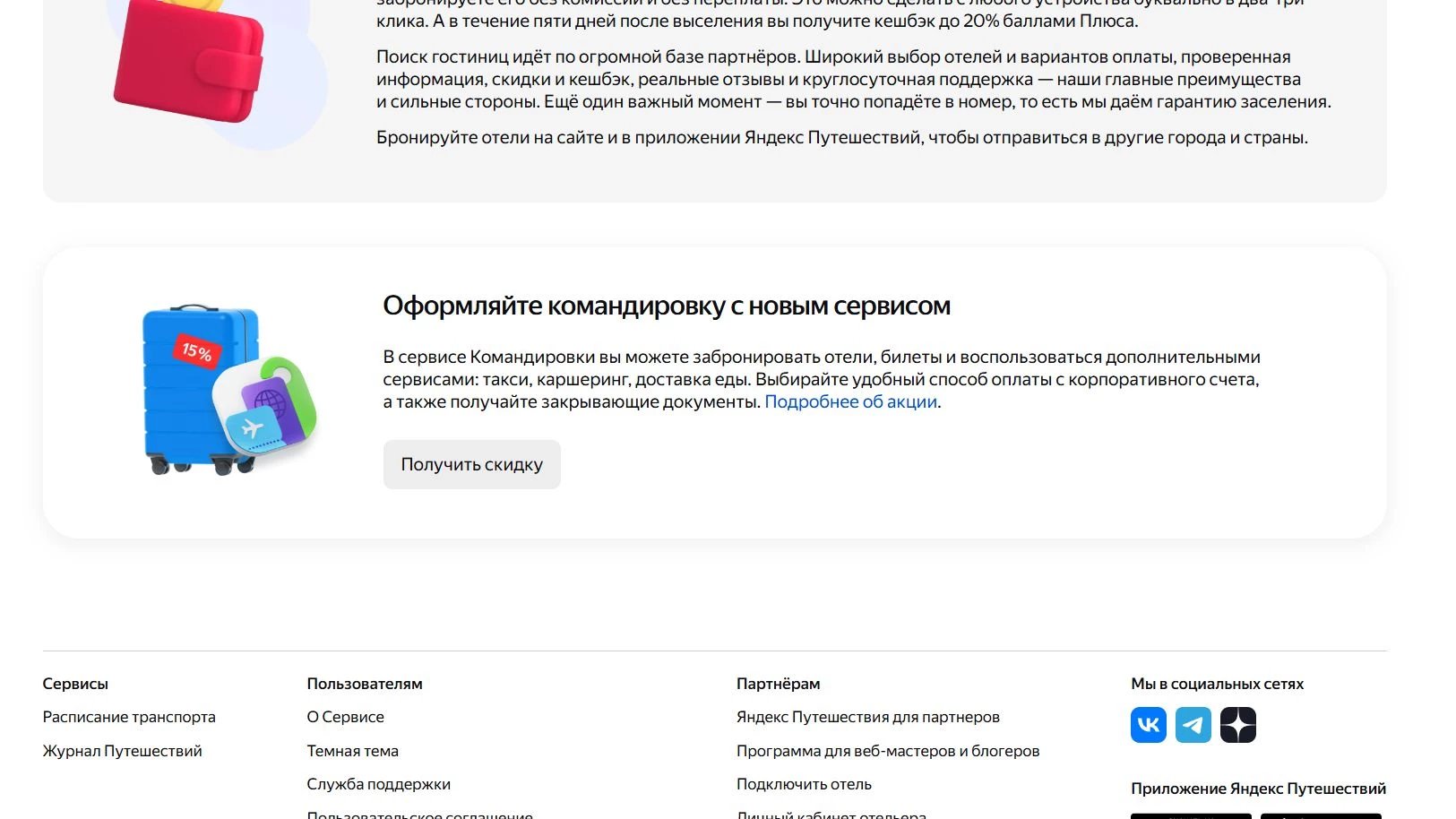Click the 'Сервисы' footer heading
1456x819 pixels.
74,683
